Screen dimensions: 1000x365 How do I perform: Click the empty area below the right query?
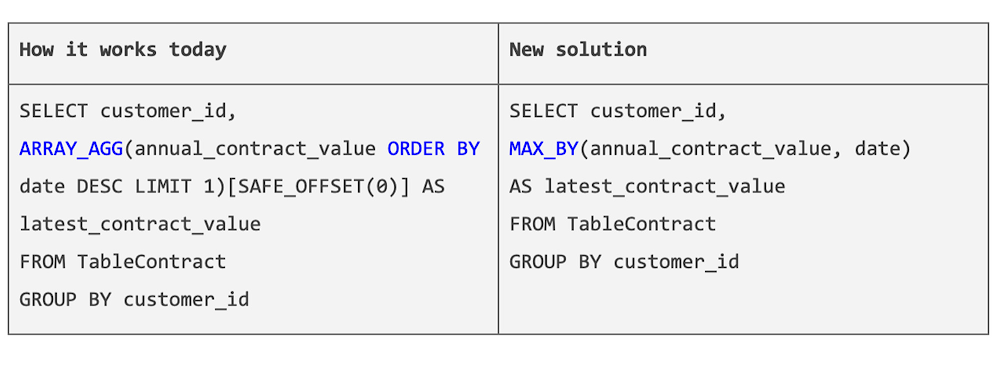(x=743, y=303)
